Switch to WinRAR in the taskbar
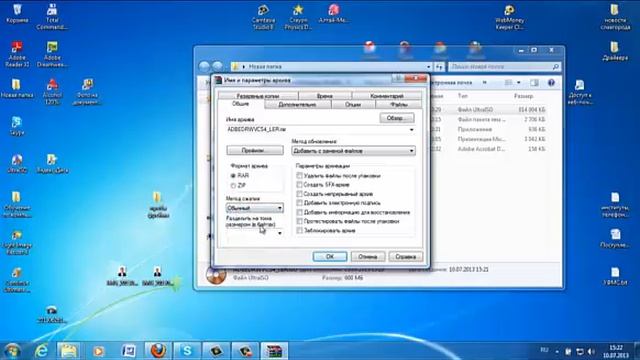Screen dimensions: 640x360 click(274, 351)
